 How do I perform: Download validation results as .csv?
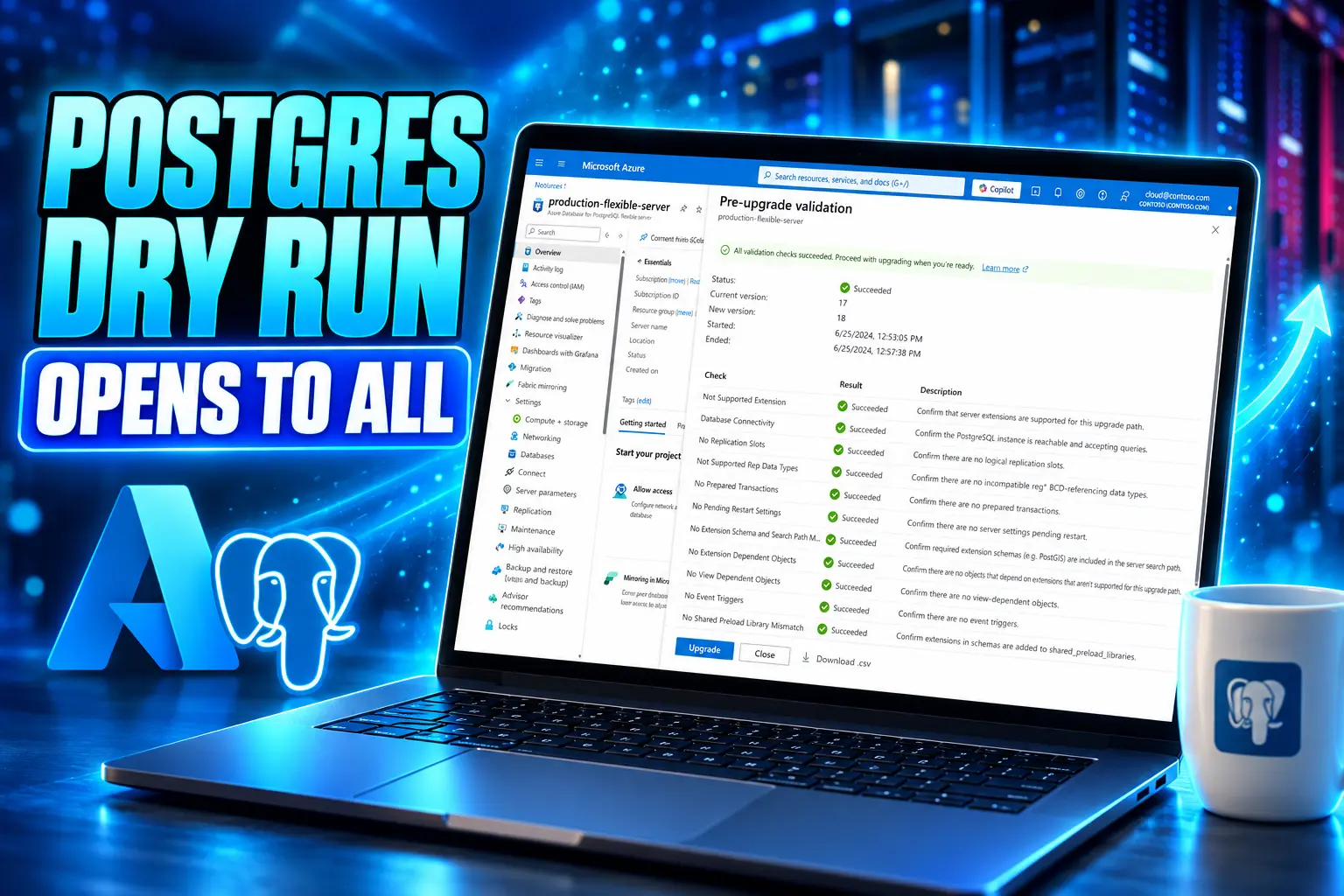point(836,661)
